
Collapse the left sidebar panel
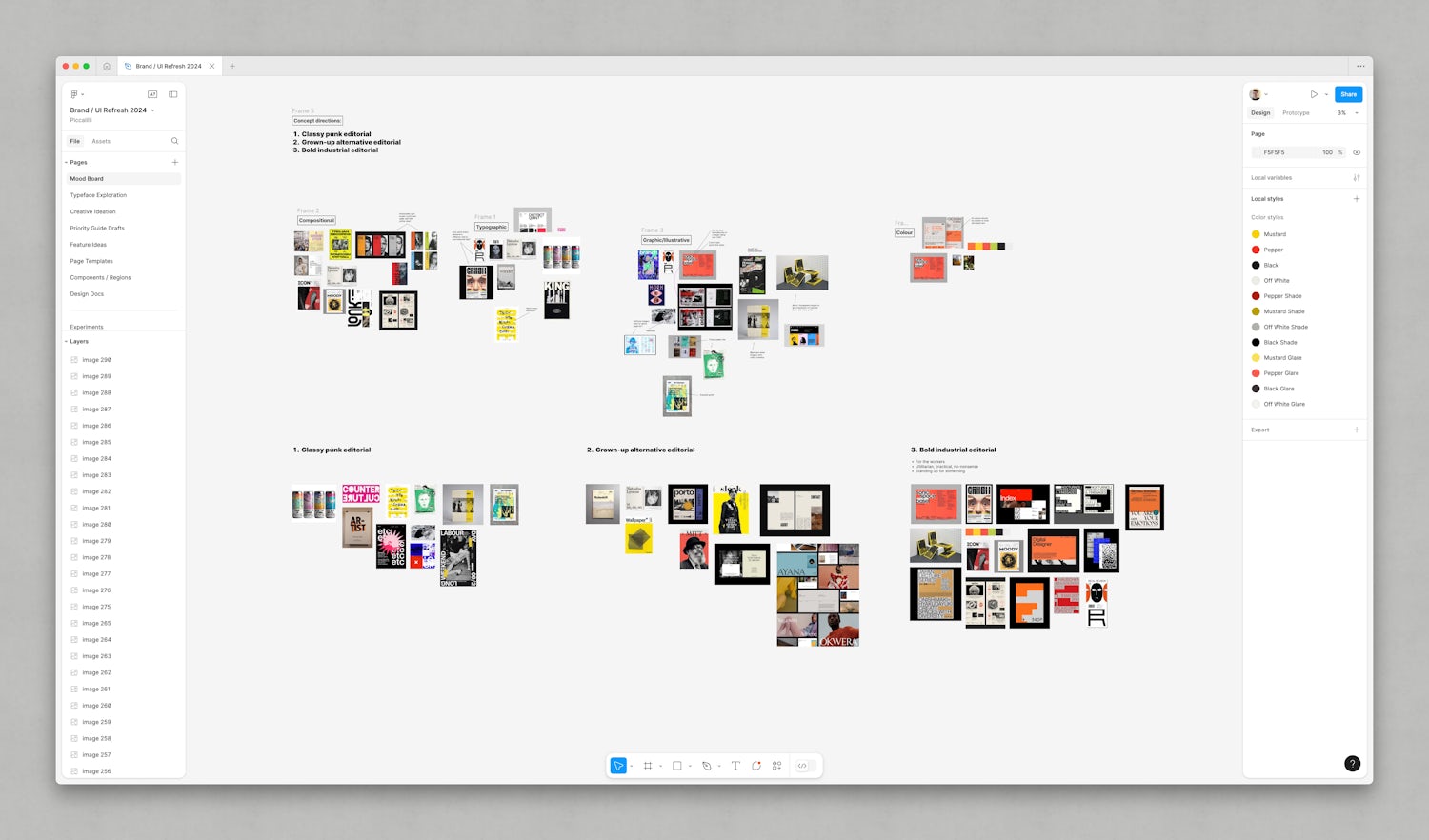pos(172,94)
